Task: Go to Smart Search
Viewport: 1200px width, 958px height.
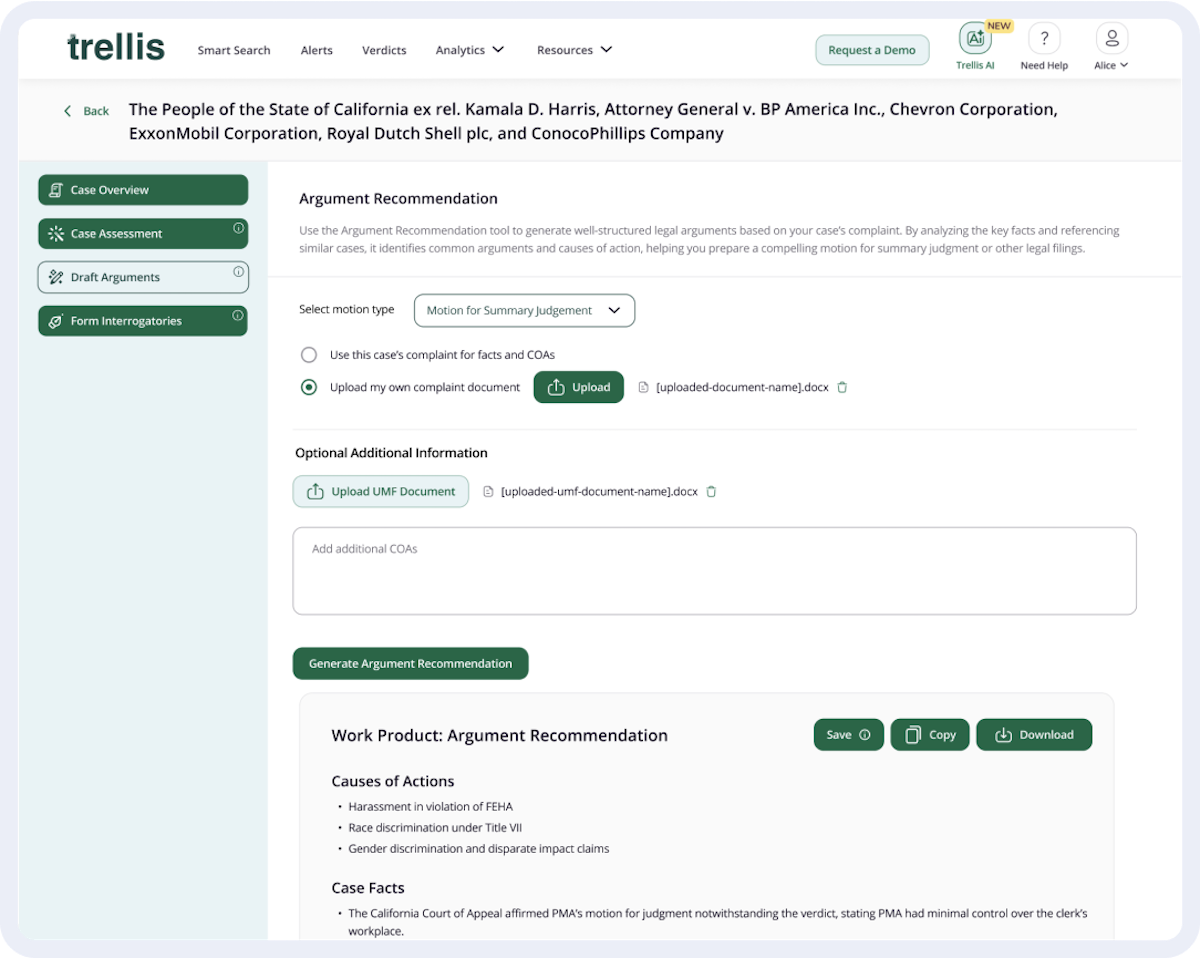Action: click(234, 50)
